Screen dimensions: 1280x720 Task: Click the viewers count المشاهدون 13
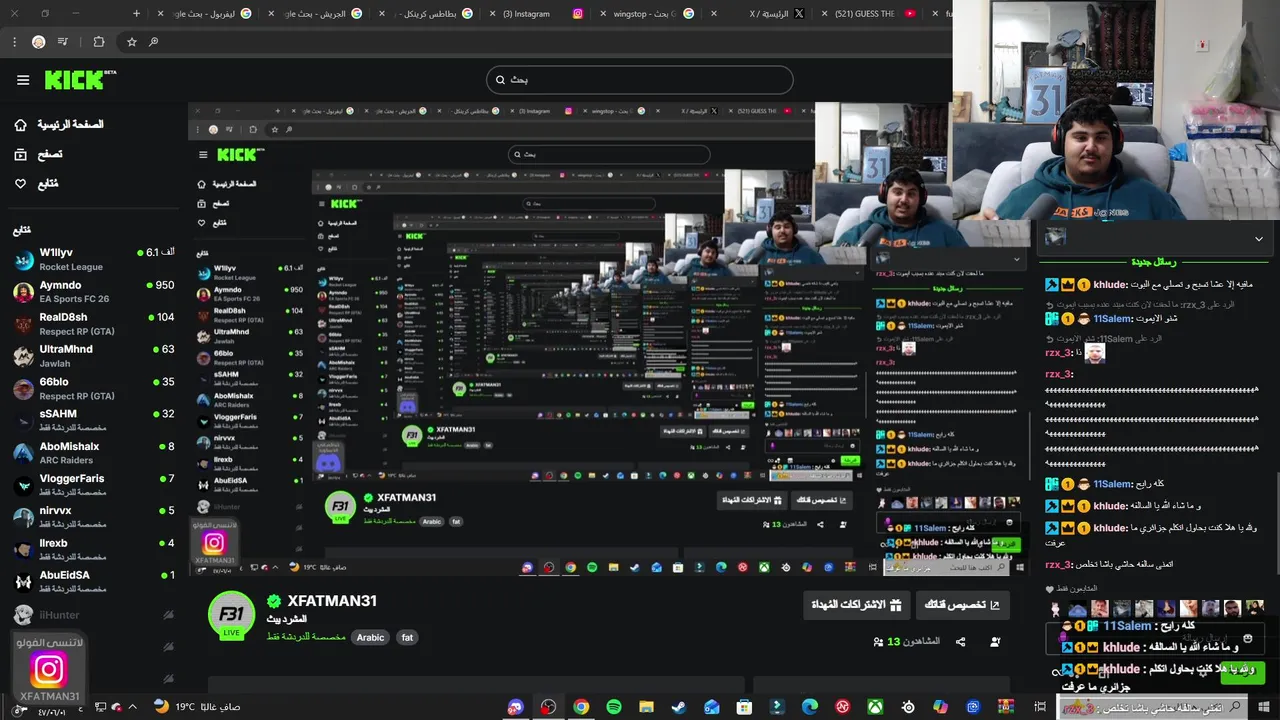(x=907, y=641)
